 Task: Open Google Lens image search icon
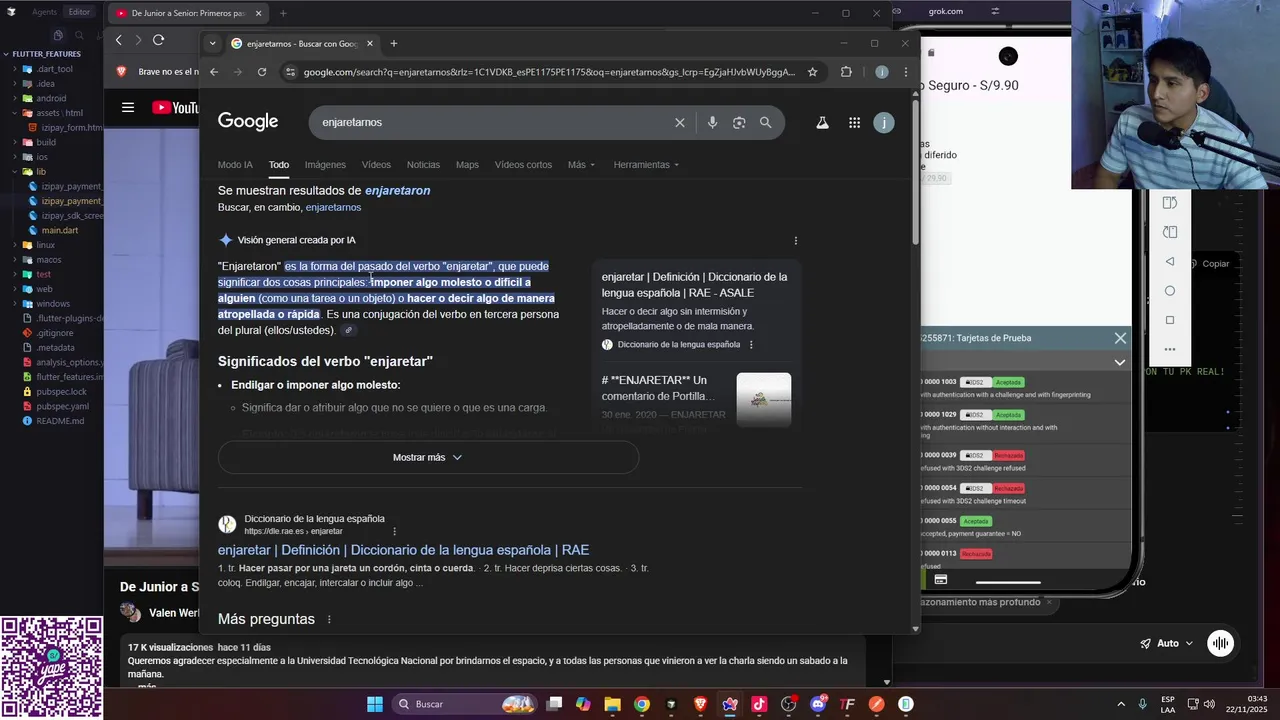[x=739, y=122]
